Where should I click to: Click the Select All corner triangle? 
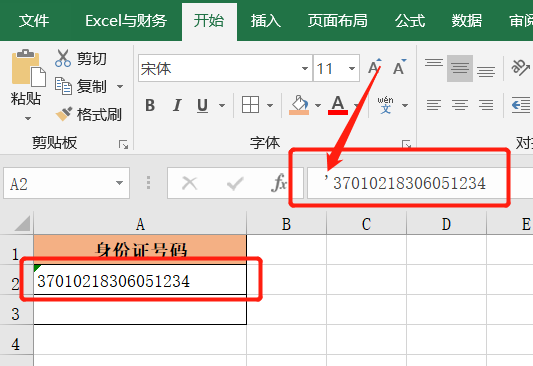pyautogui.click(x=22, y=224)
